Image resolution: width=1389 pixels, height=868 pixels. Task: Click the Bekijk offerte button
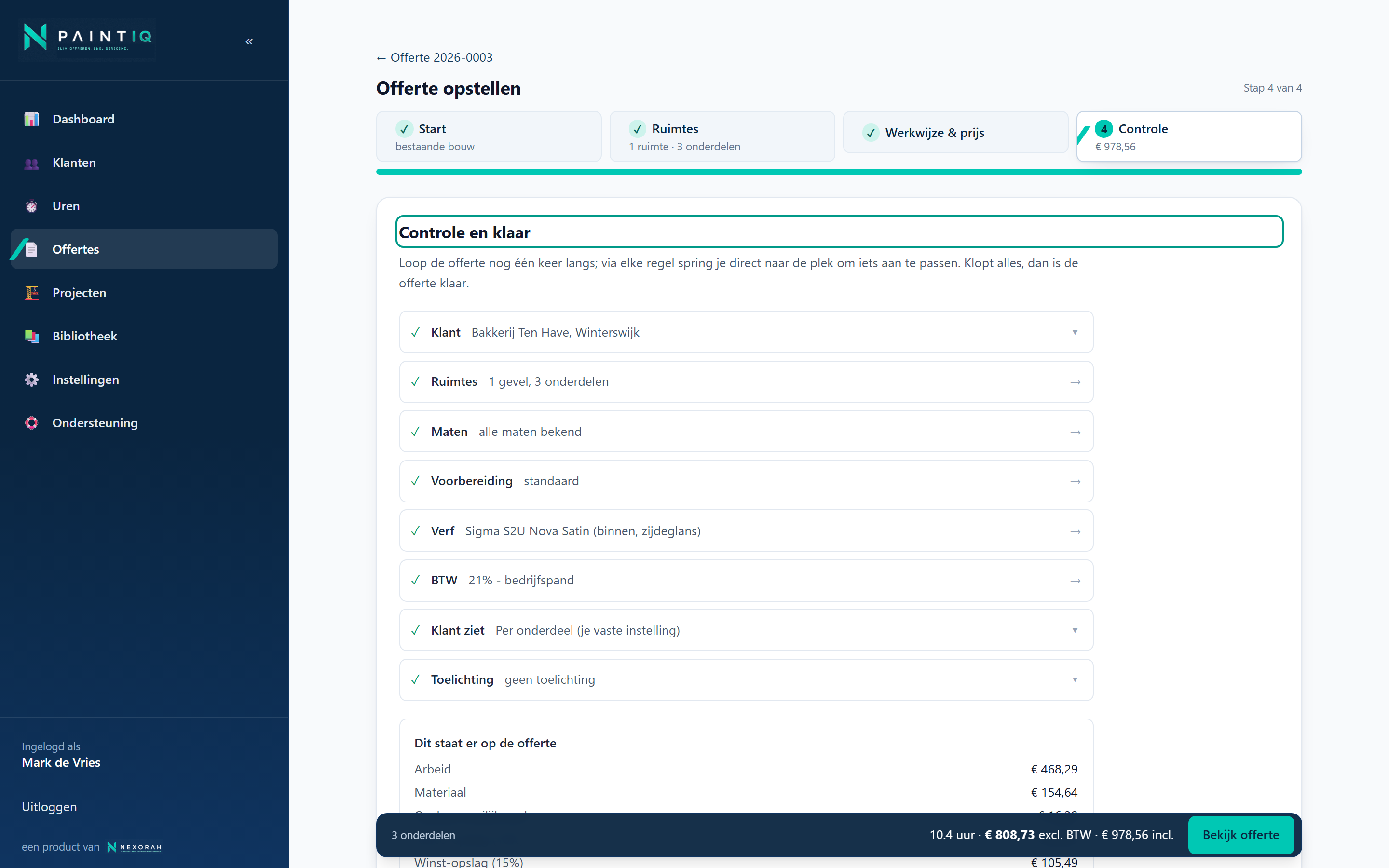pyautogui.click(x=1241, y=835)
